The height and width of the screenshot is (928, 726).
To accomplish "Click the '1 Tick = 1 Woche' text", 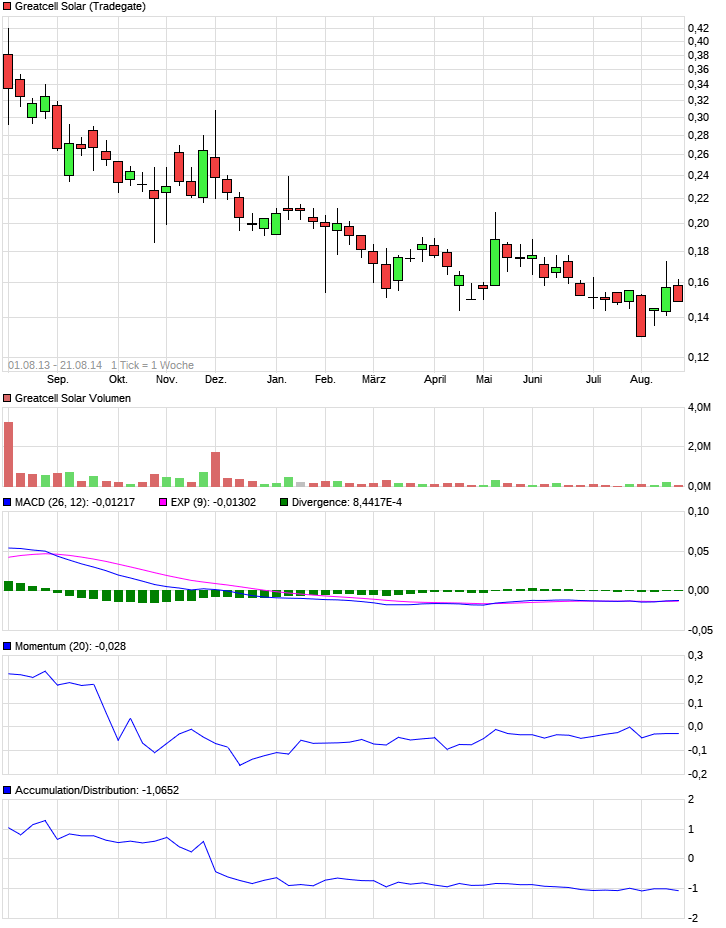I will pos(153,365).
